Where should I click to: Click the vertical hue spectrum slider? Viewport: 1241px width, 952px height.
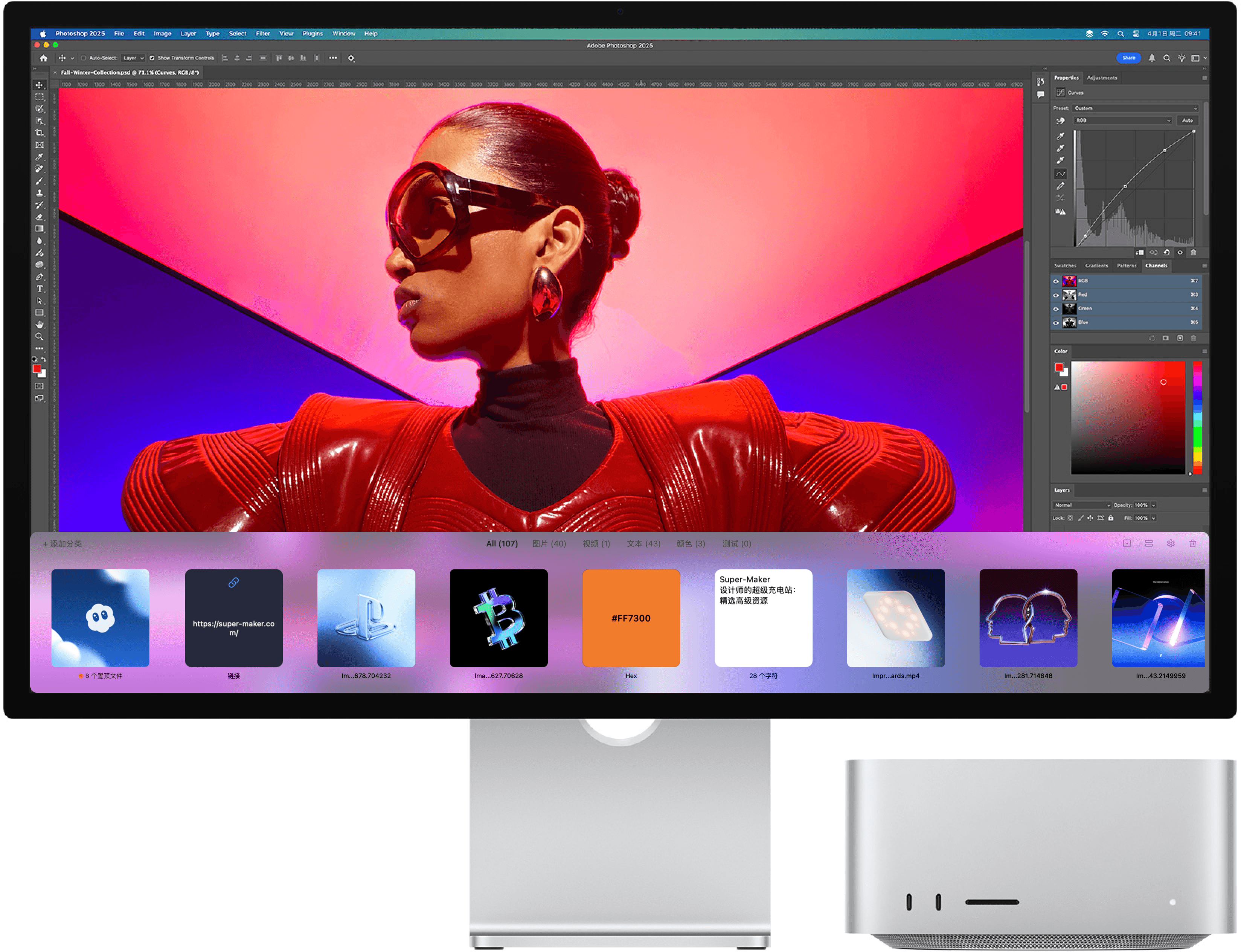point(1197,418)
